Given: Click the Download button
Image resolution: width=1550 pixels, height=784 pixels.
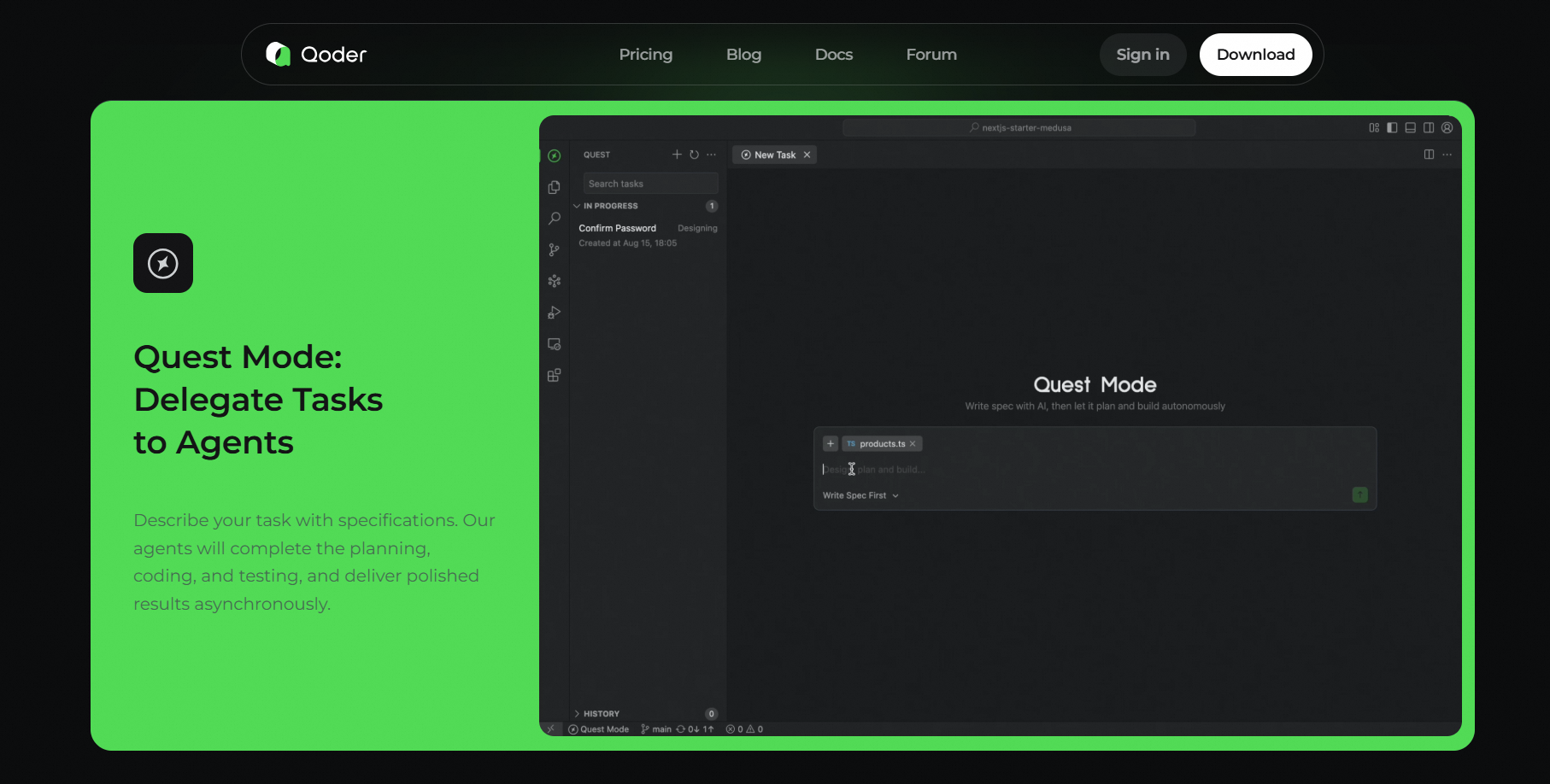Looking at the screenshot, I should click(x=1255, y=55).
